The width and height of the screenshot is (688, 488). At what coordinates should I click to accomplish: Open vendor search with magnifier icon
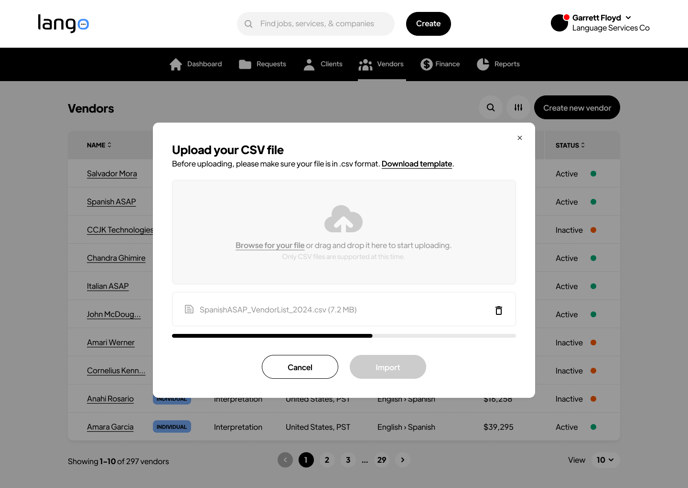(490, 108)
